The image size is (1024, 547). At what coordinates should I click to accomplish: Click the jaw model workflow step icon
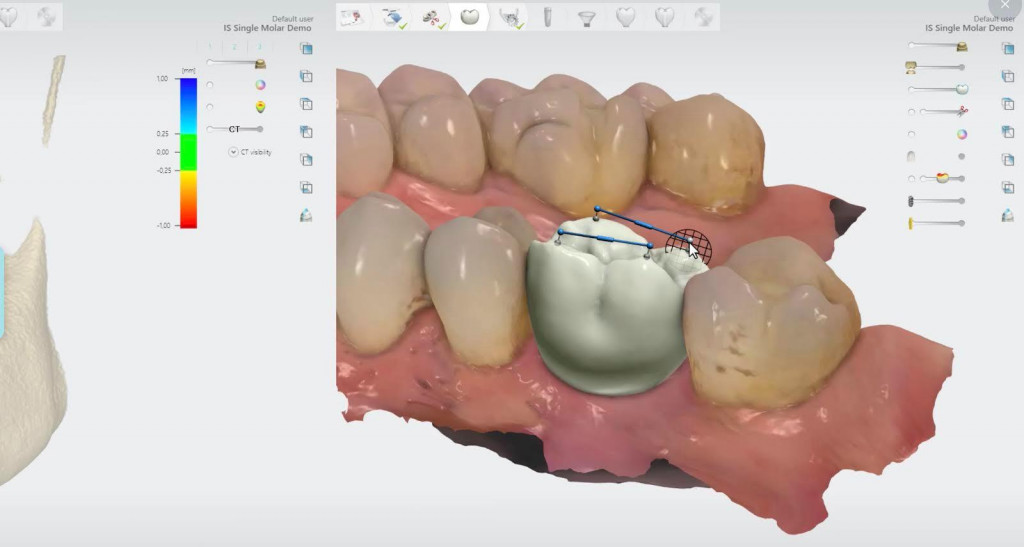(510, 17)
